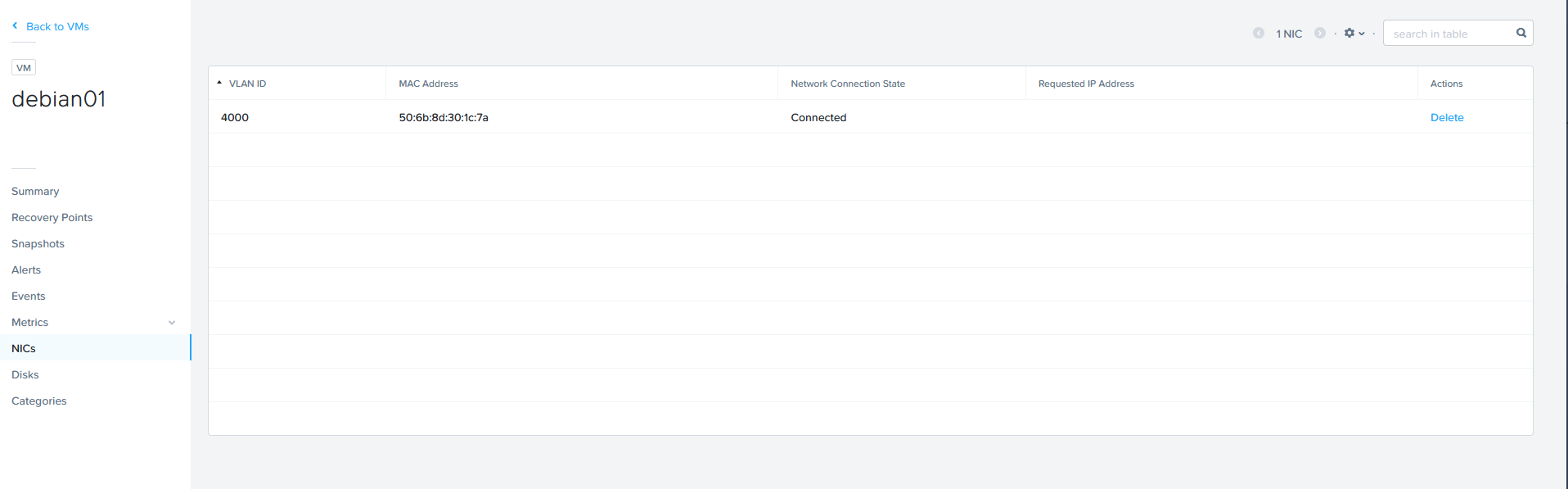Screen dimensions: 1568x489
Task: Click the 1 NIC count label
Action: 1289,34
